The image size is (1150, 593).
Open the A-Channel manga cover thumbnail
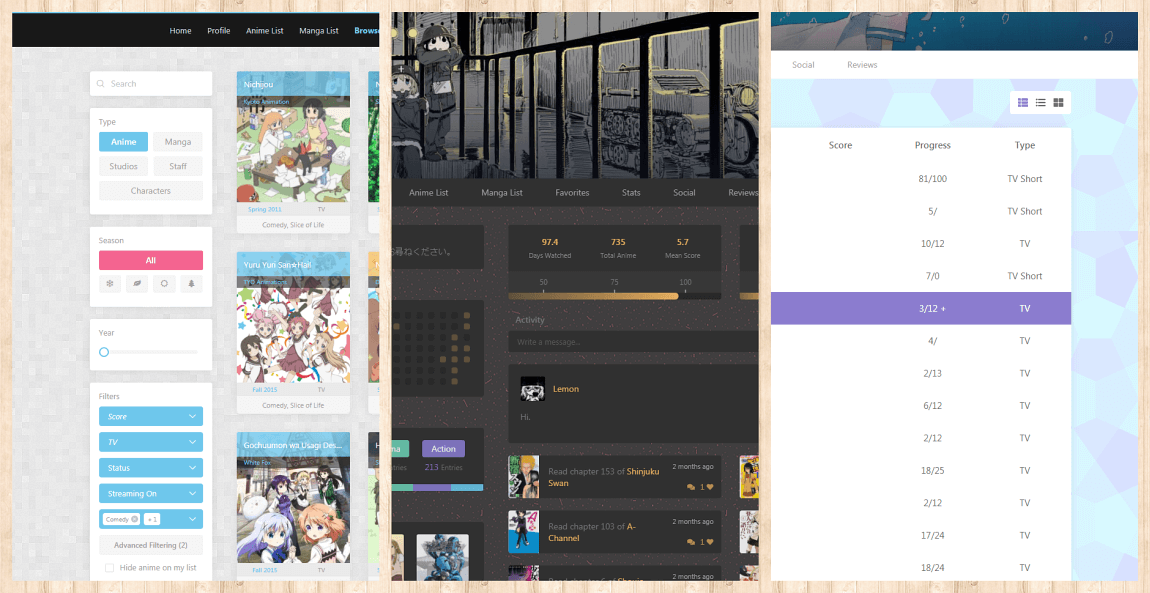point(524,532)
